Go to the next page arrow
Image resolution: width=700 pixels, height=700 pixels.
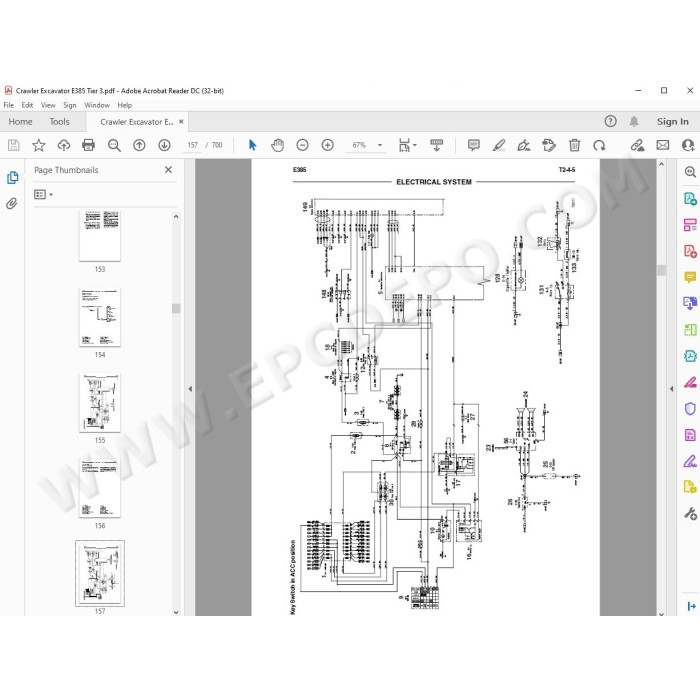(x=164, y=145)
